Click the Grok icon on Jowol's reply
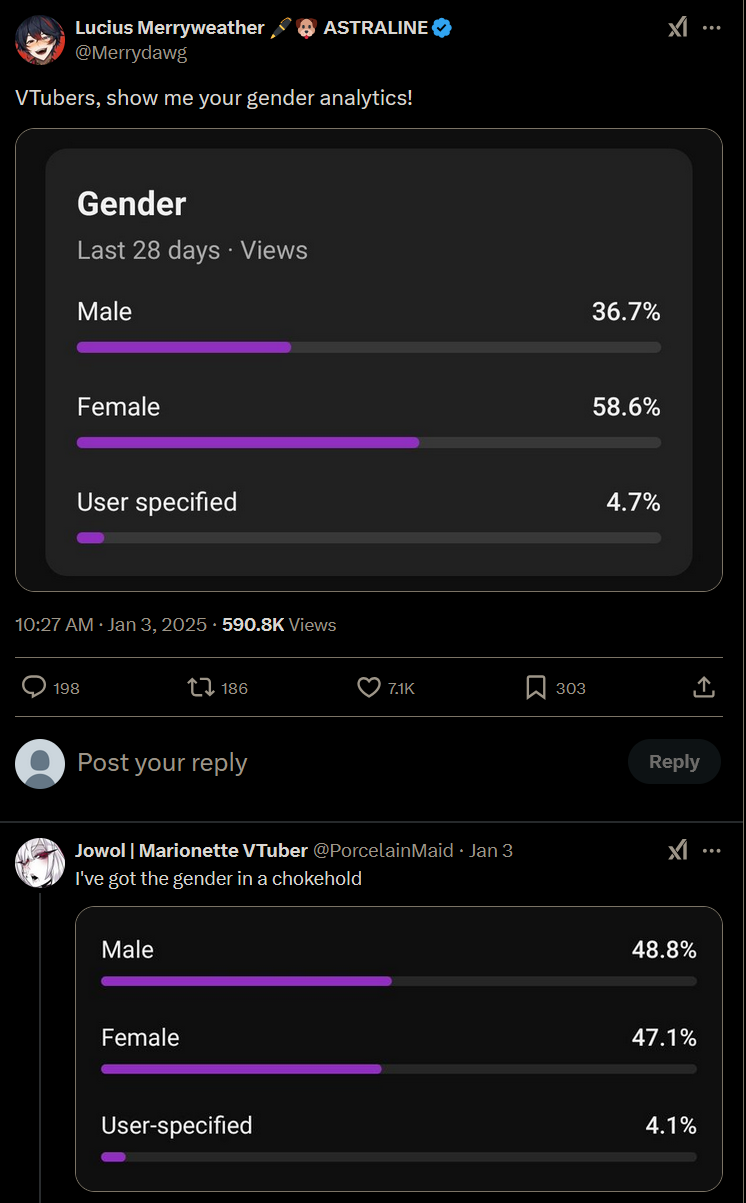746x1203 pixels. point(678,850)
